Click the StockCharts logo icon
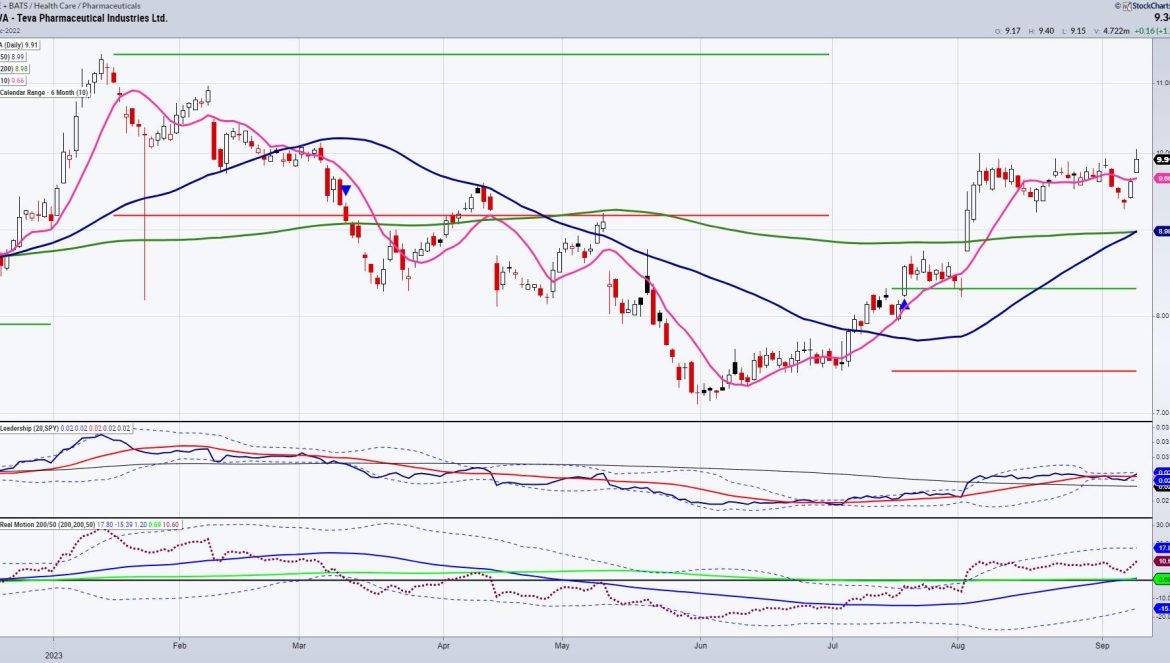The image size is (1170, 663). click(1127, 6)
